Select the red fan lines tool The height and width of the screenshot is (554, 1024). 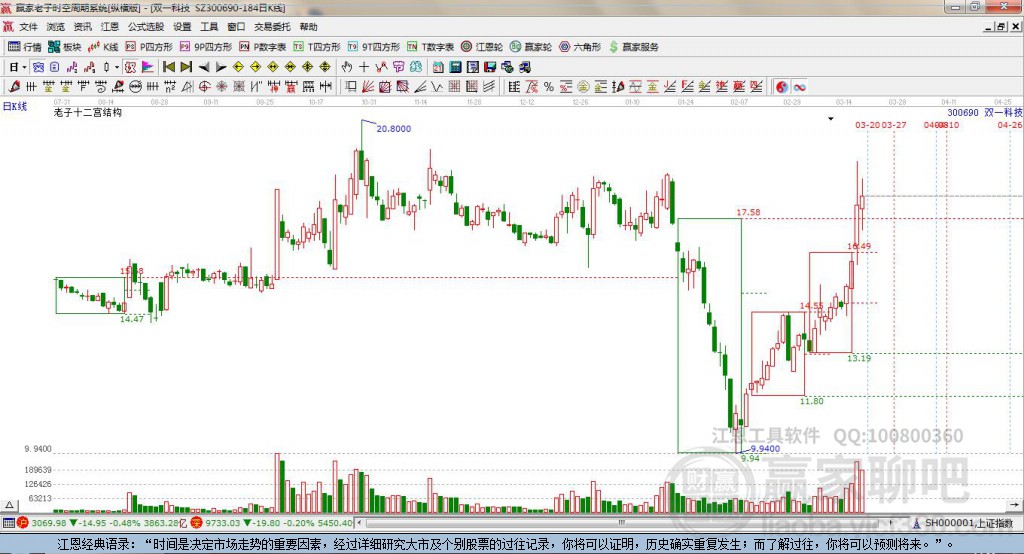tap(368, 87)
